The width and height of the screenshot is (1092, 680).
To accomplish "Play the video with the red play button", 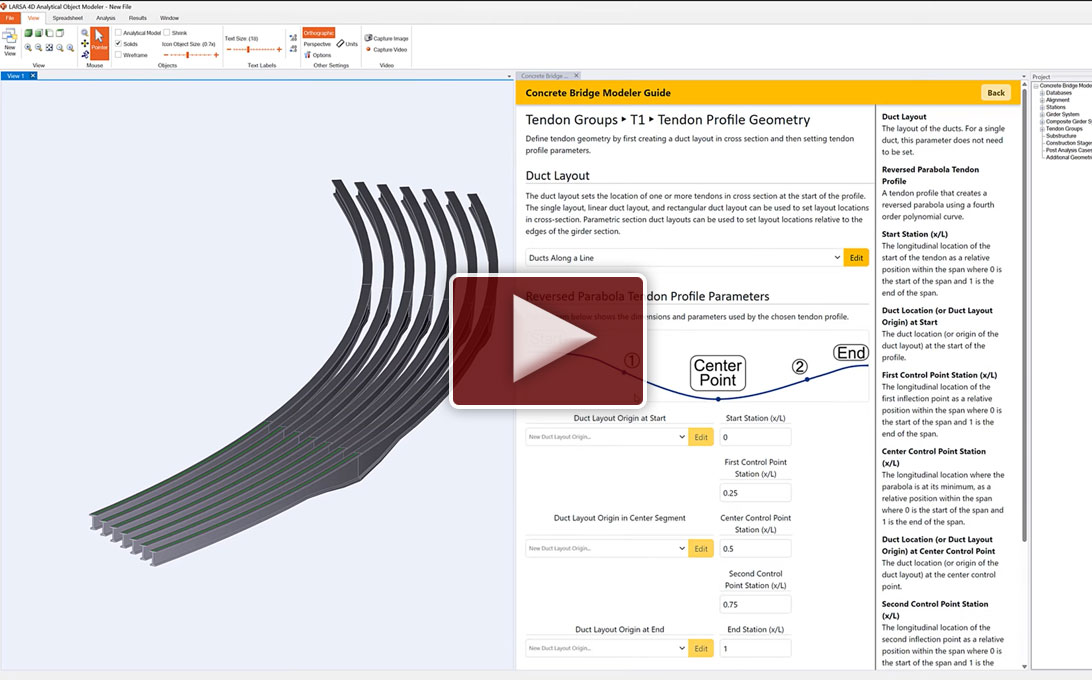I will (549, 340).
